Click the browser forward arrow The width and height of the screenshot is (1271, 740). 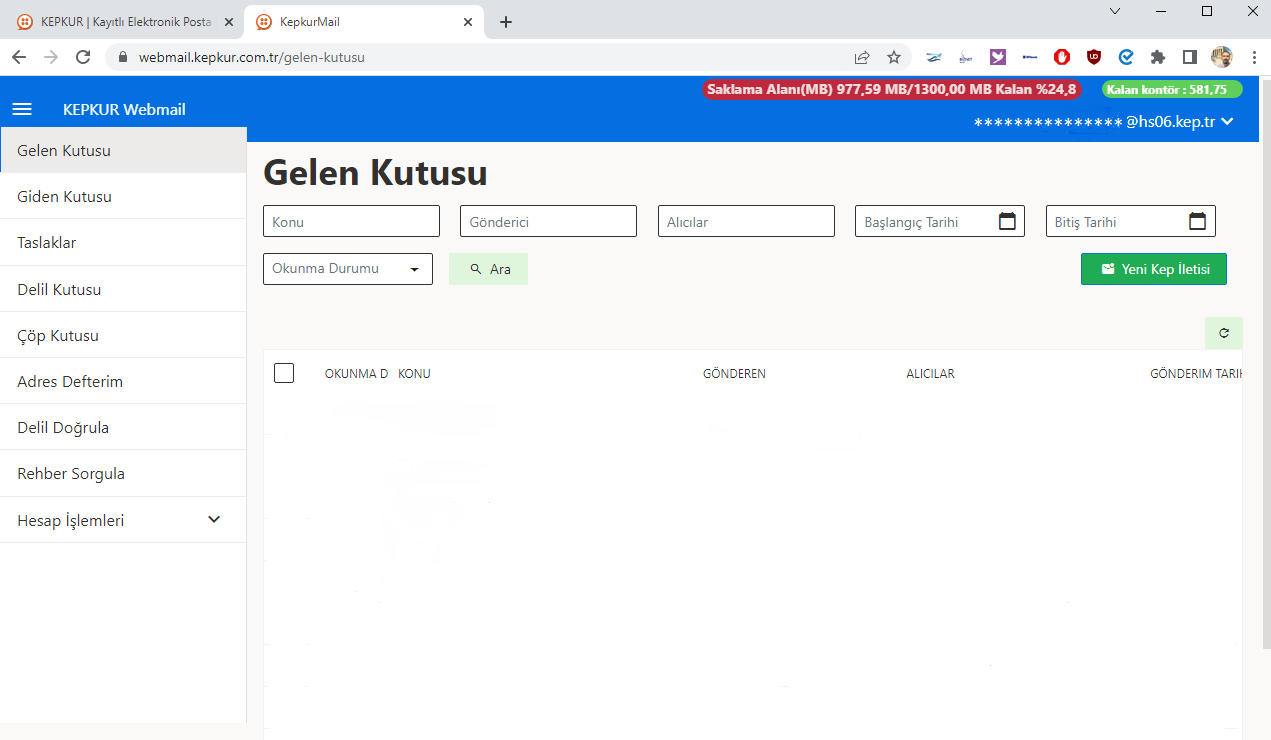coord(51,57)
